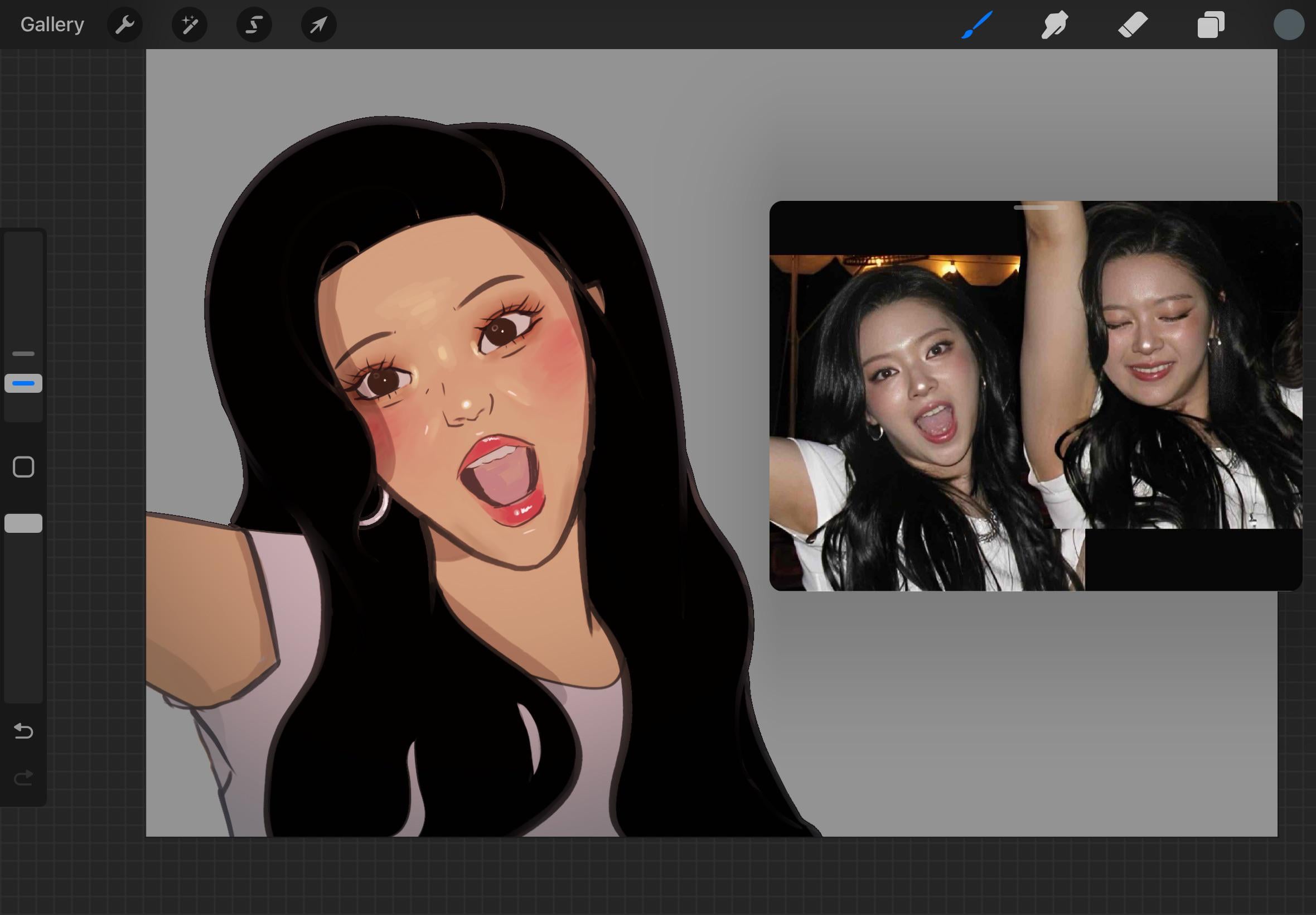Open the Layers panel
This screenshot has width=1316, height=915.
click(1211, 25)
